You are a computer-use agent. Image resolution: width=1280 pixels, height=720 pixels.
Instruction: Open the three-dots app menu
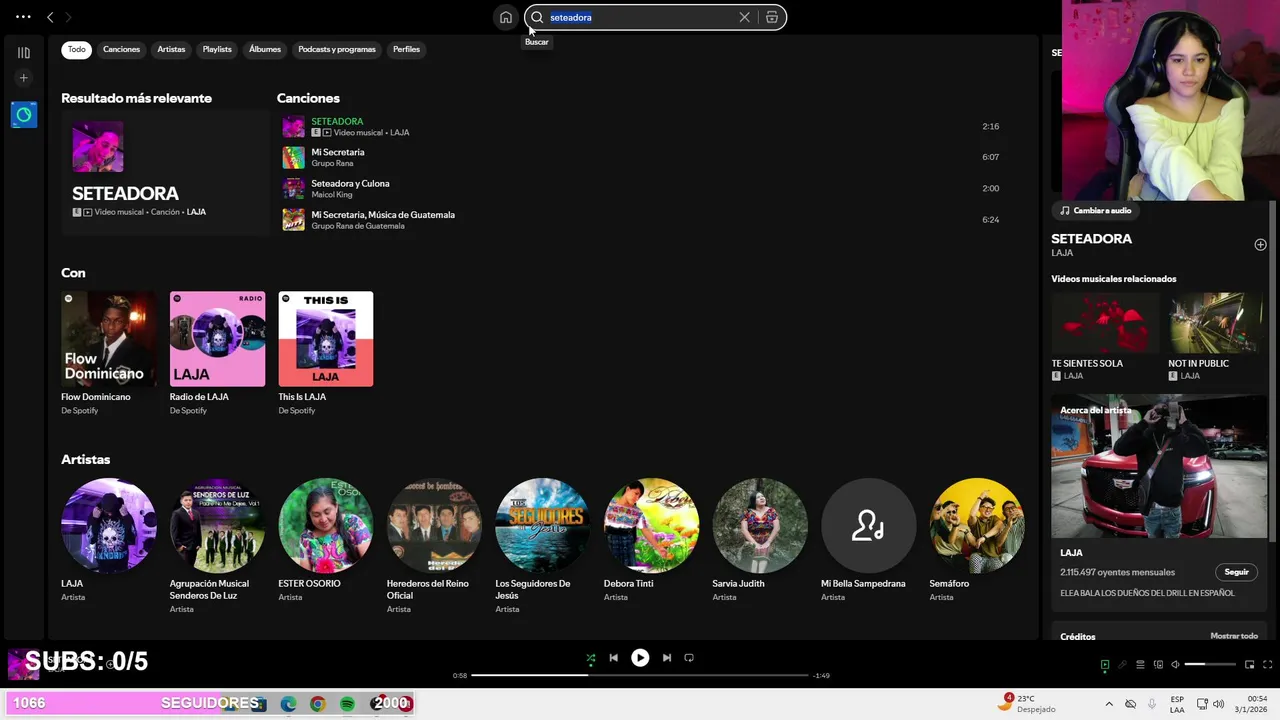click(23, 17)
